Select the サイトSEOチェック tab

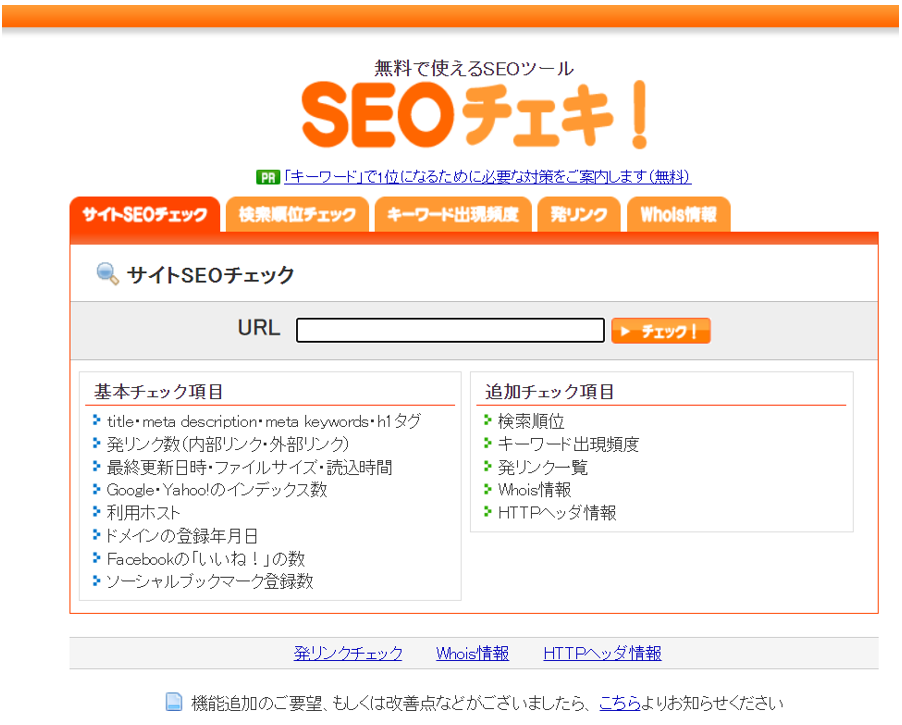145,215
